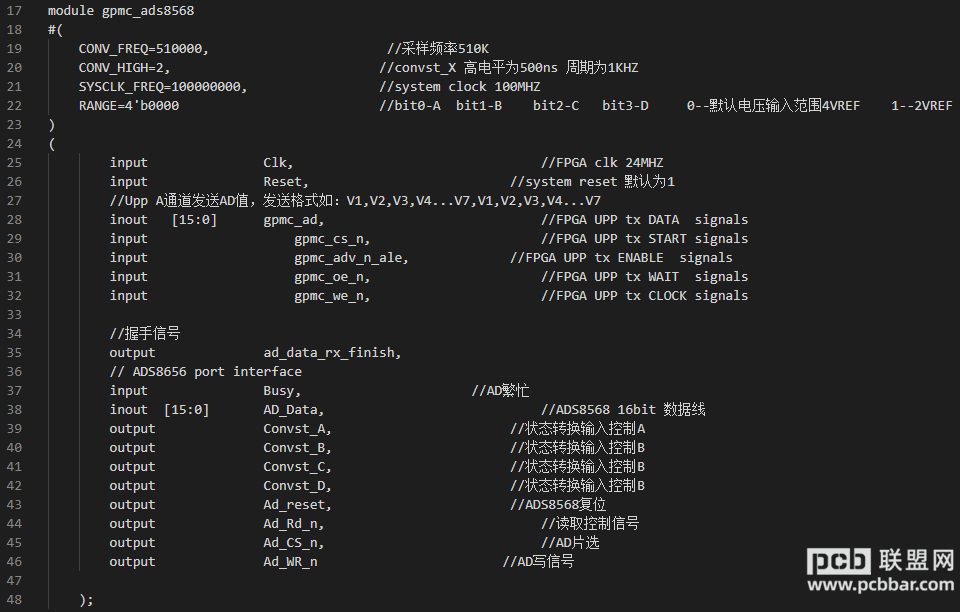
Task: Open the www.pcbbar.com watermark link
Action: click(x=880, y=584)
